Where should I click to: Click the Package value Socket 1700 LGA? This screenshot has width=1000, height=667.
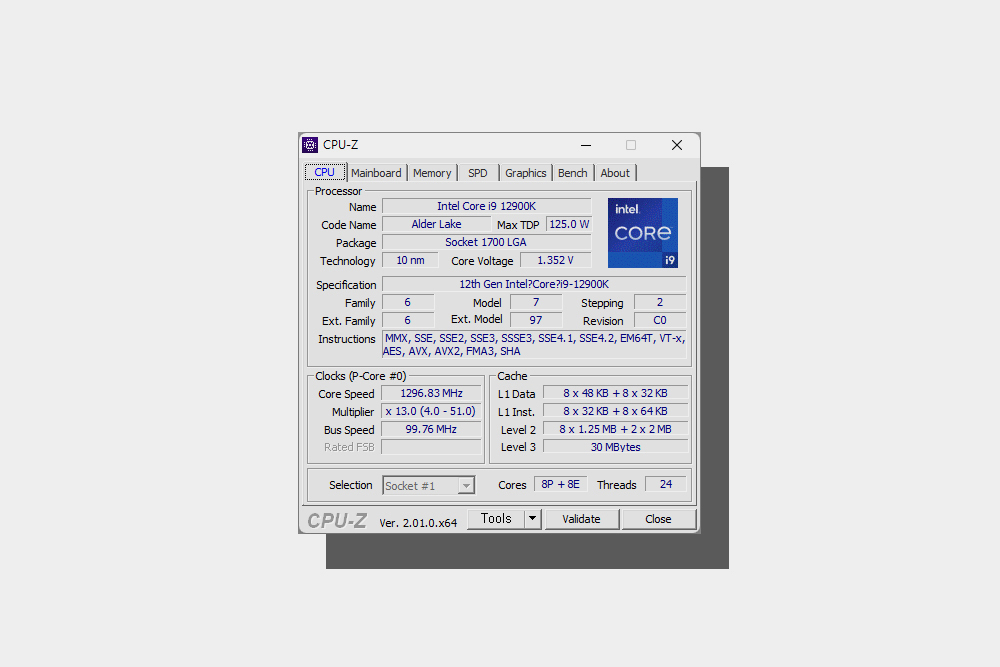tap(487, 242)
